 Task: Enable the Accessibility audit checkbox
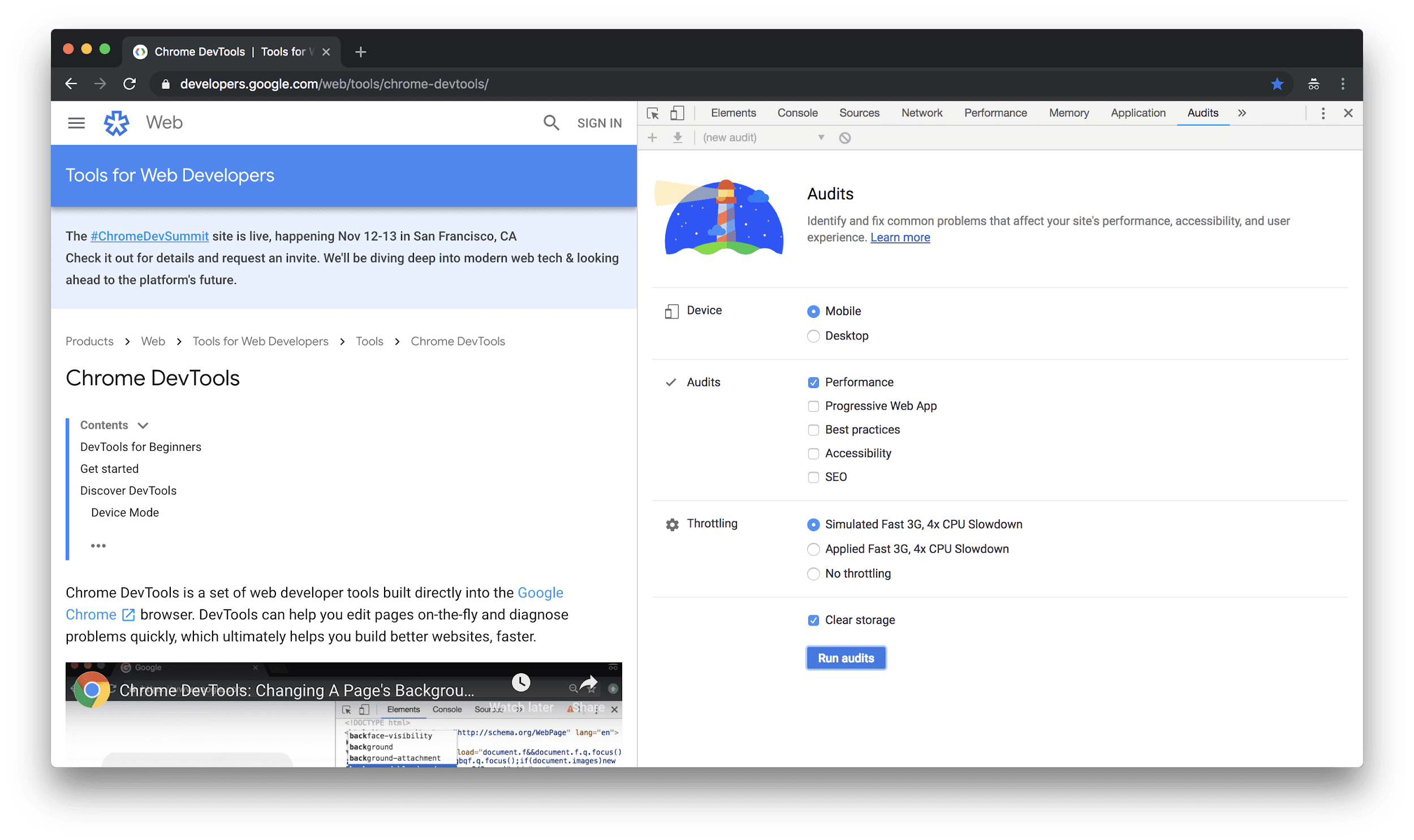coord(814,453)
